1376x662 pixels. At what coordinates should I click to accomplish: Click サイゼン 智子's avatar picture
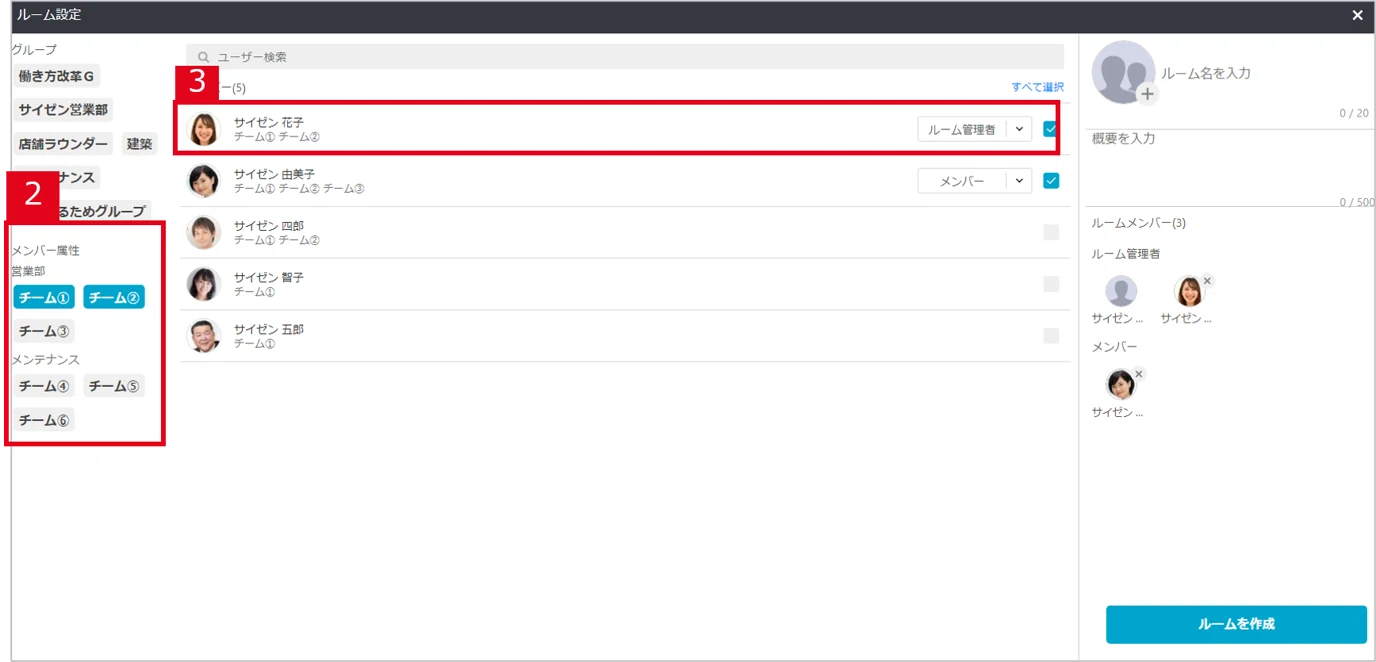pos(204,284)
